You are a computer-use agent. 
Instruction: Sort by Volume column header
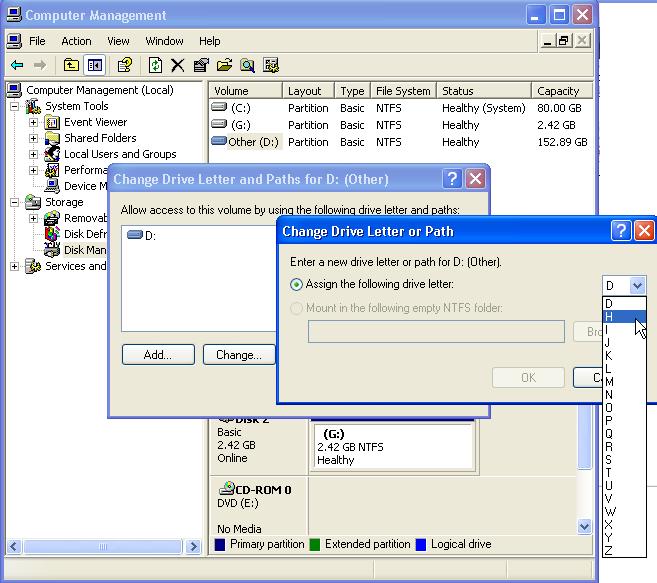246,91
